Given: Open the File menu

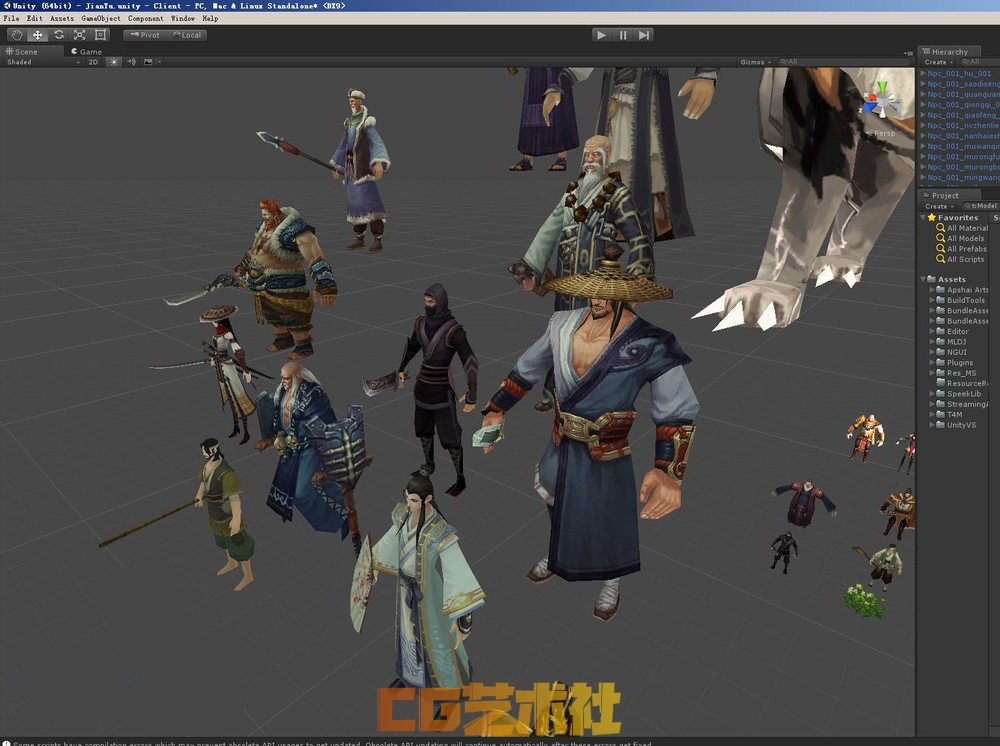Looking at the screenshot, I should pyautogui.click(x=11, y=18).
